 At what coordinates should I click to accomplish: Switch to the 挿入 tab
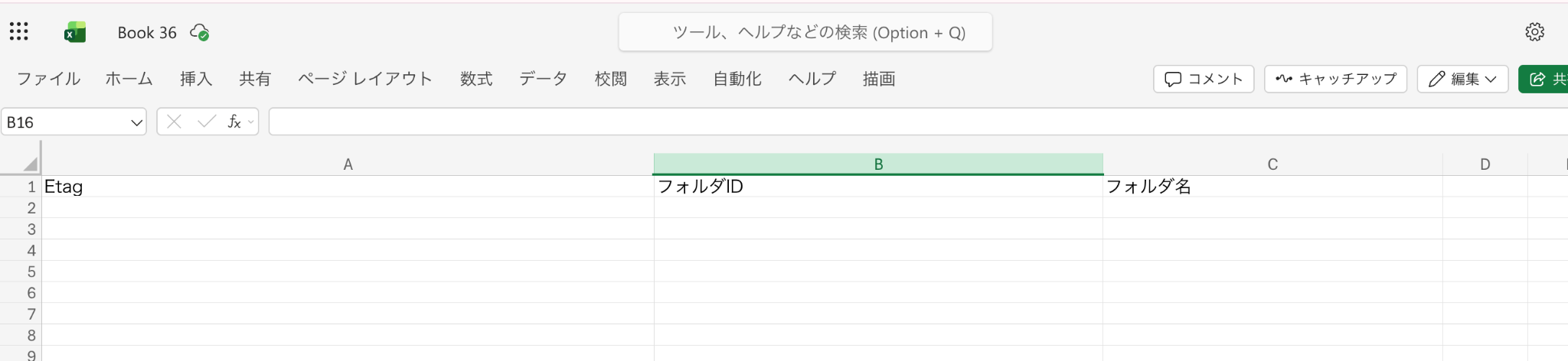[196, 79]
